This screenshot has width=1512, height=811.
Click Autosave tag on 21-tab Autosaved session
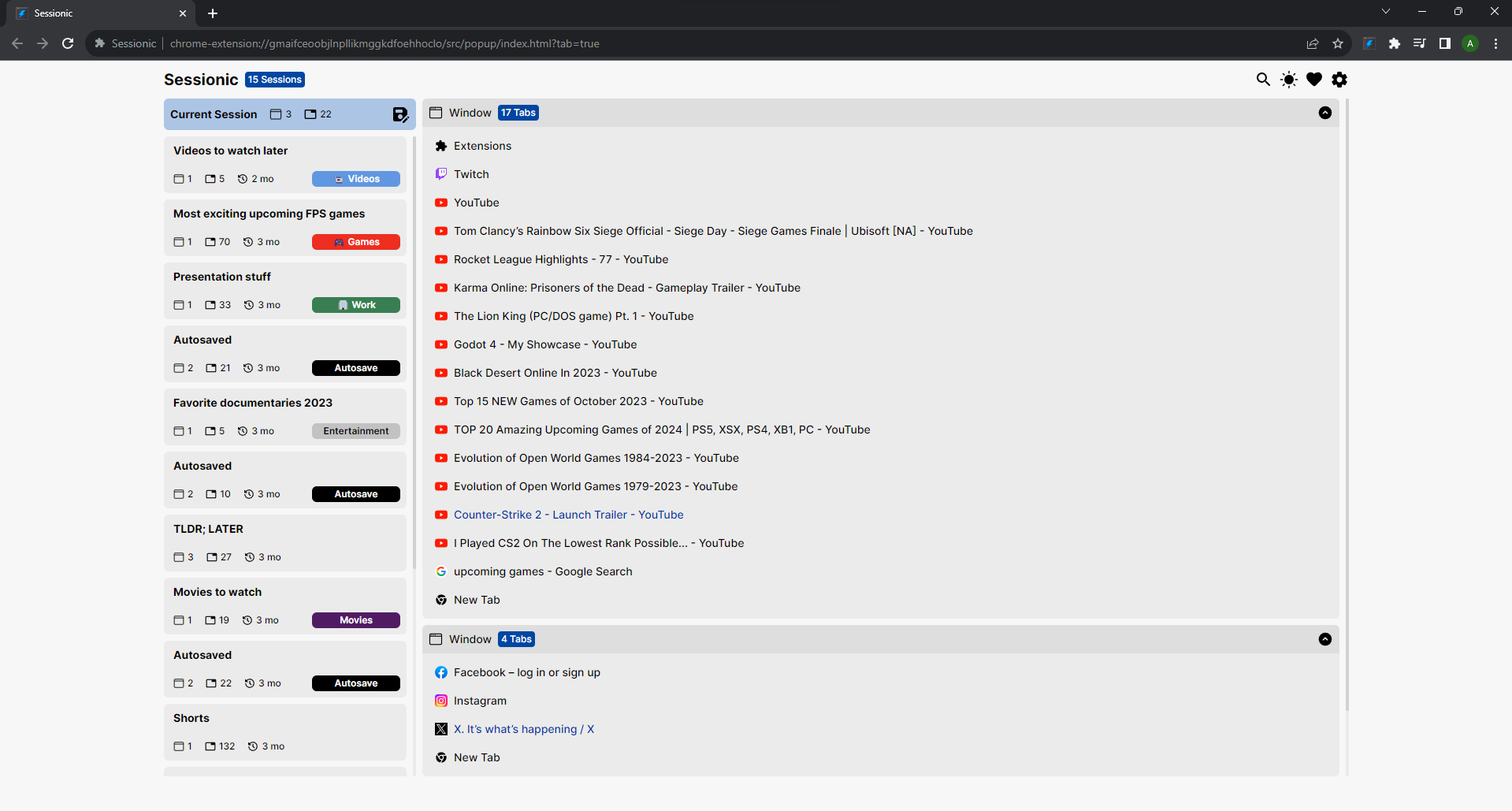(x=356, y=368)
